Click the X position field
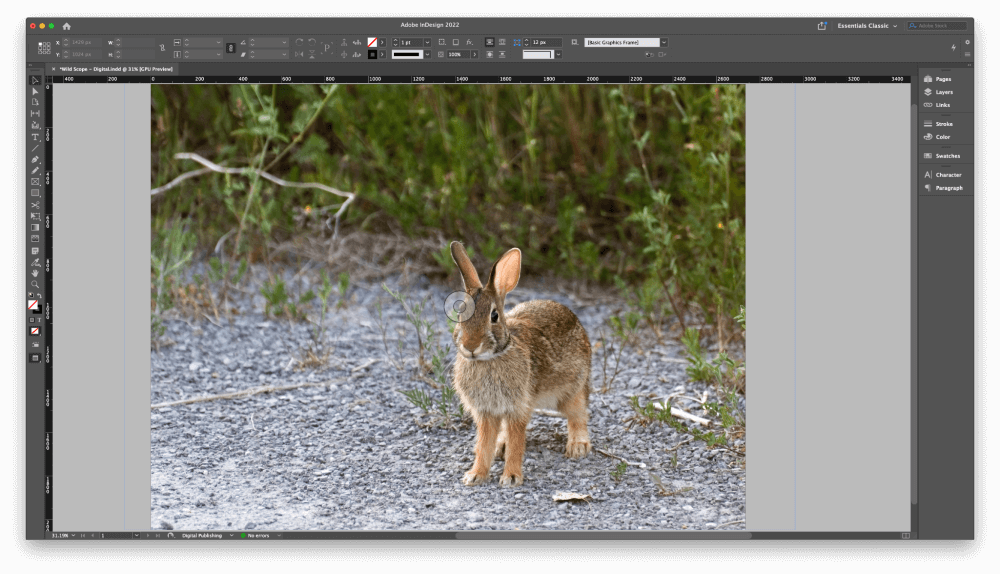The image size is (1000, 574). coord(82,42)
